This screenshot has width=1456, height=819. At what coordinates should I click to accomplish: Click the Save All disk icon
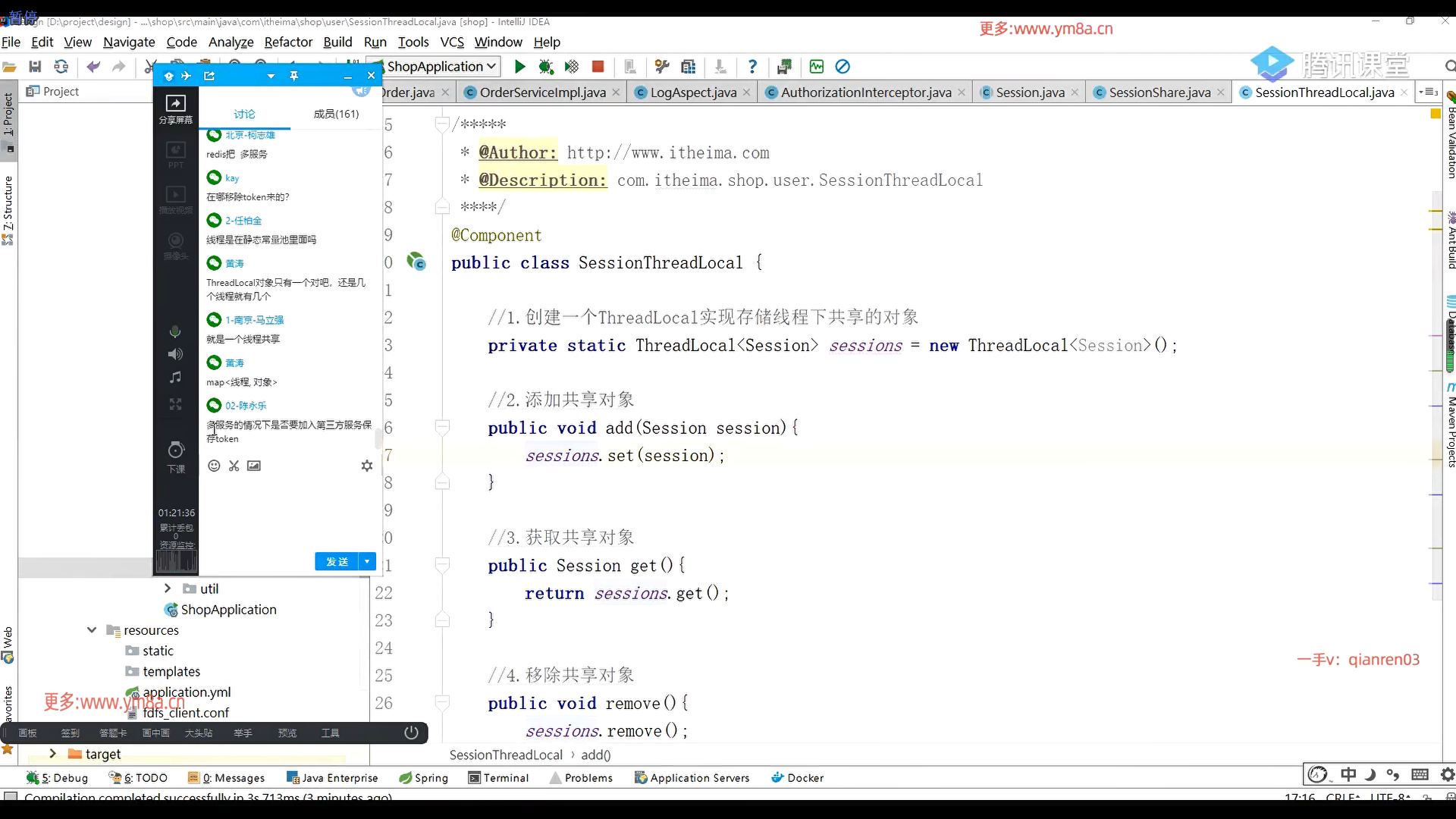pos(35,67)
